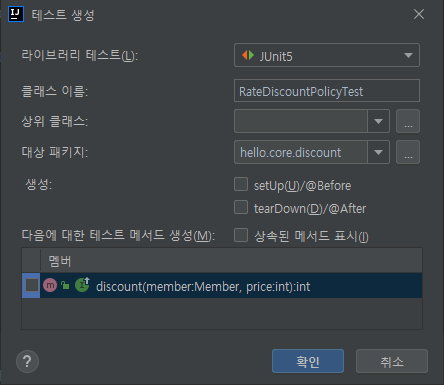Image resolution: width=444 pixels, height=385 pixels.
Task: Click the green open-lock public visibility icon
Action: pos(65,285)
